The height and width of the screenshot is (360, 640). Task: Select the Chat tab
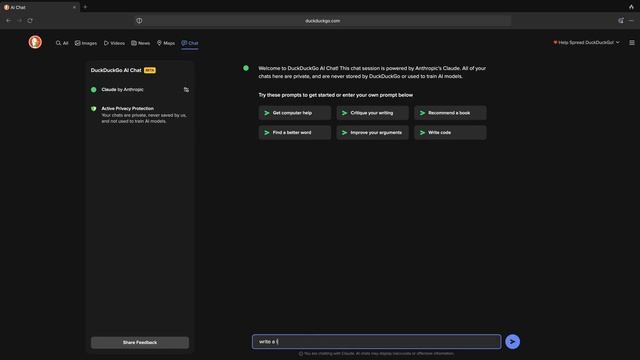pyautogui.click(x=190, y=43)
